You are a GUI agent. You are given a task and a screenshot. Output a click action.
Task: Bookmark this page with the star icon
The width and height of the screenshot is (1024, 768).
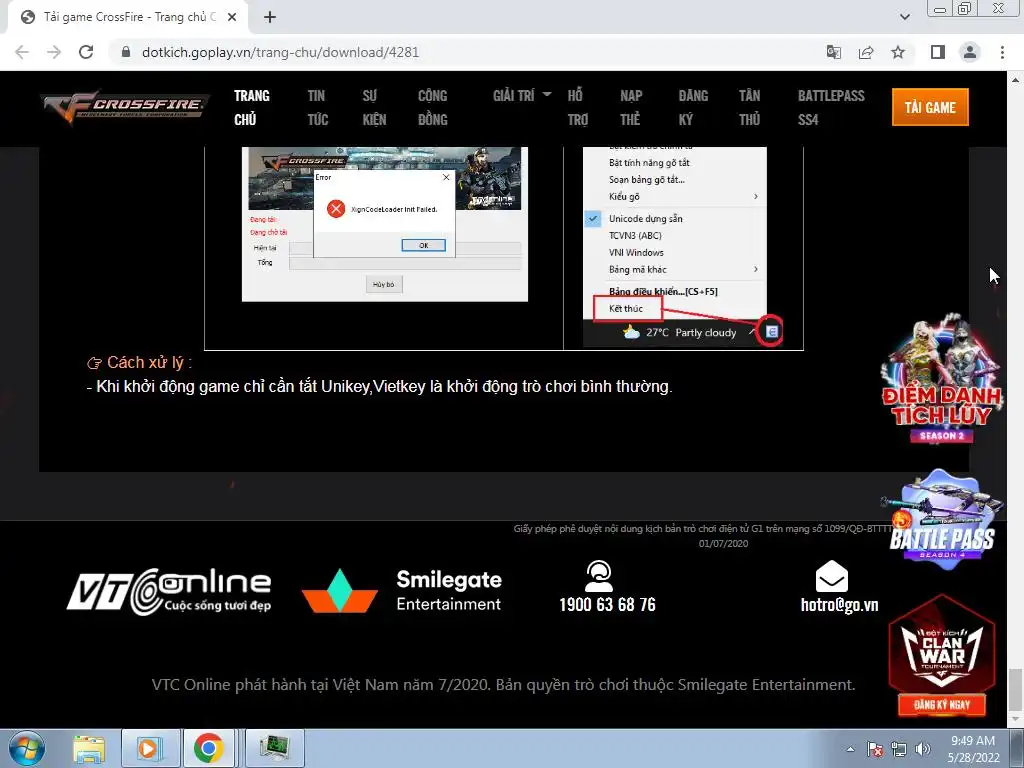(x=898, y=52)
